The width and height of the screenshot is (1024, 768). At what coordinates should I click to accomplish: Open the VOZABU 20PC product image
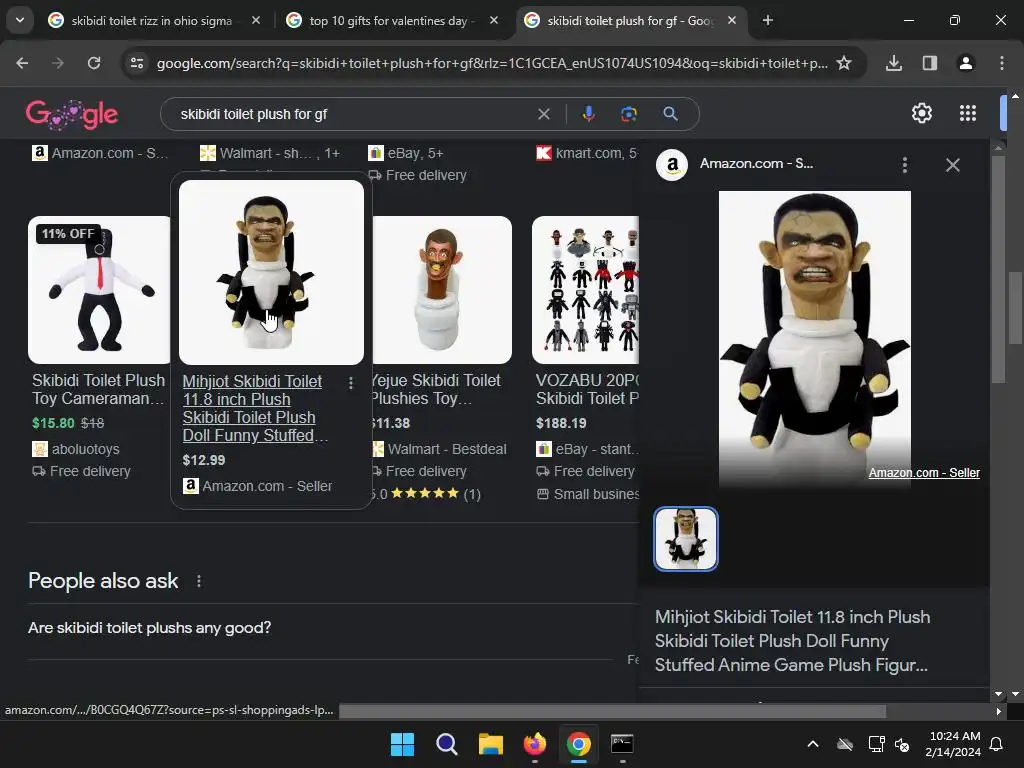pyautogui.click(x=585, y=290)
